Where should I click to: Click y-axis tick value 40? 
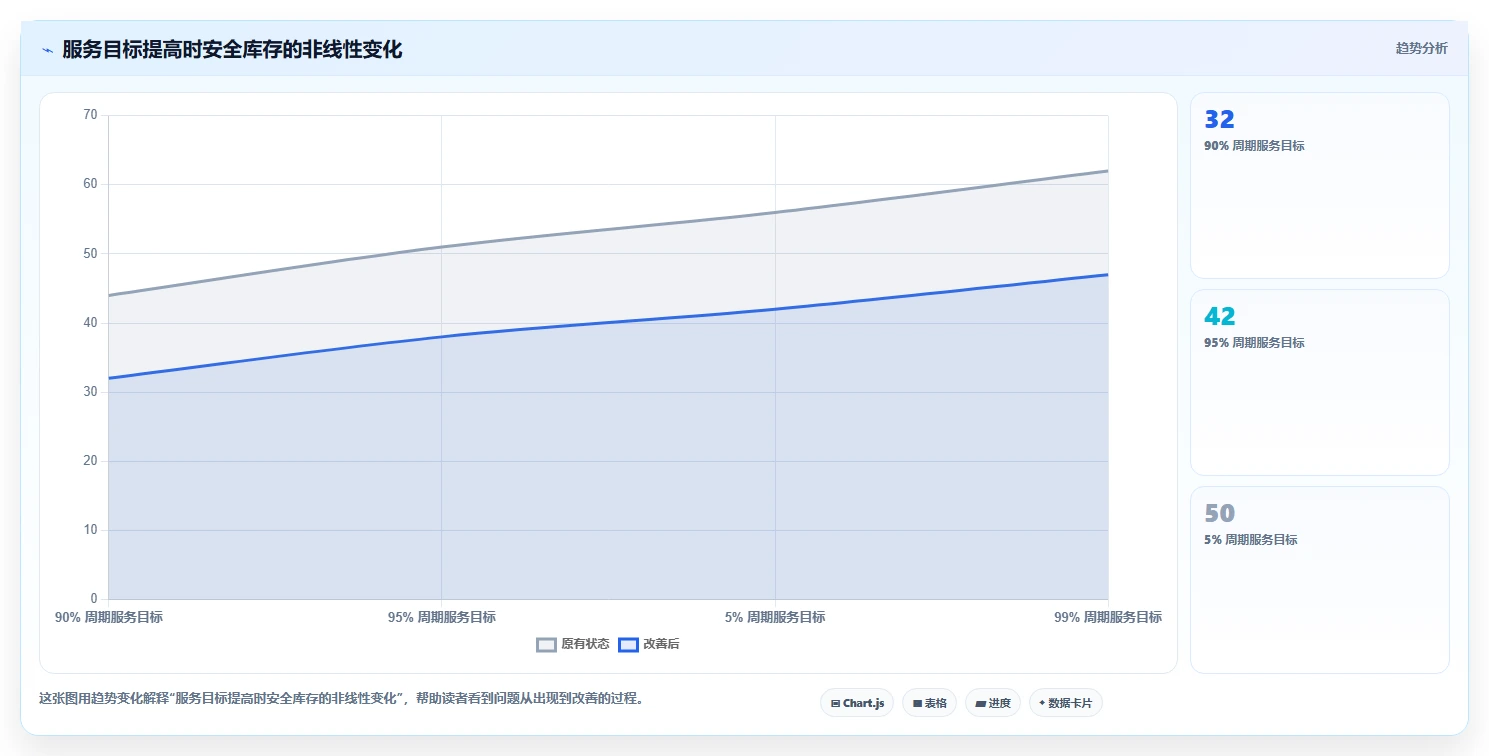(x=90, y=323)
